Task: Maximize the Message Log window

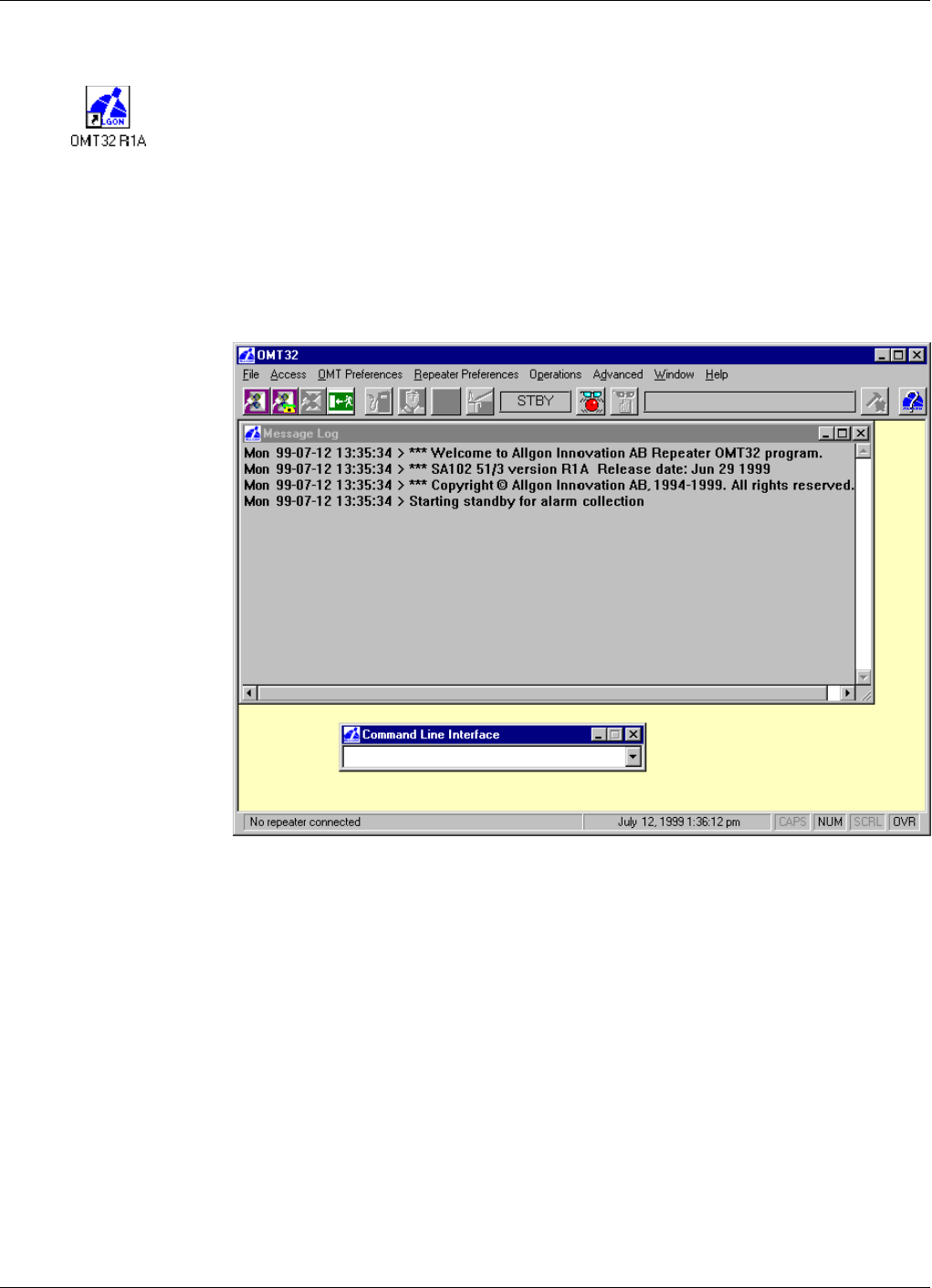Action: pyautogui.click(x=843, y=434)
